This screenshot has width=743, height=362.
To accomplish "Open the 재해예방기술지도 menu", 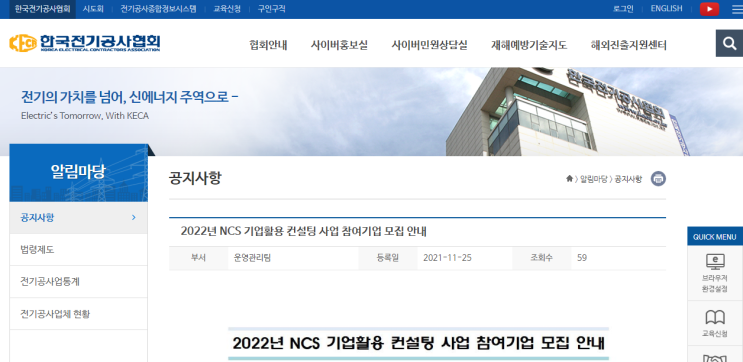I will 529,45.
